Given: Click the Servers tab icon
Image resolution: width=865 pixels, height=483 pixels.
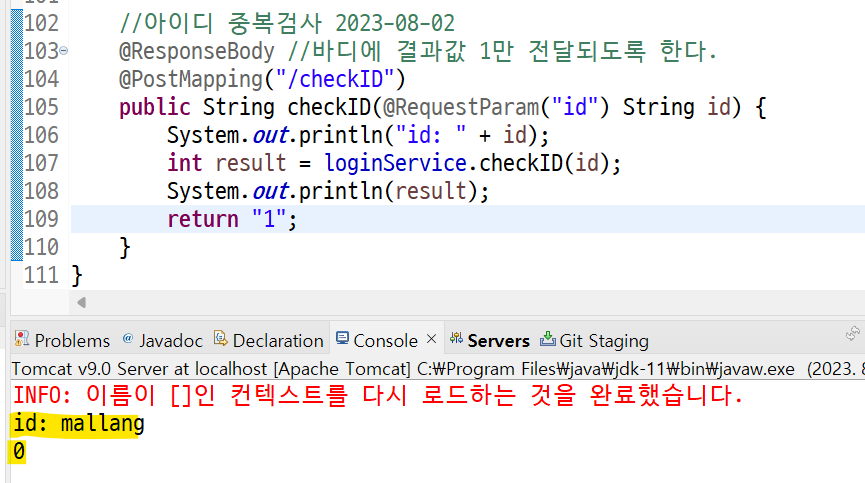Looking at the screenshot, I should [456, 338].
